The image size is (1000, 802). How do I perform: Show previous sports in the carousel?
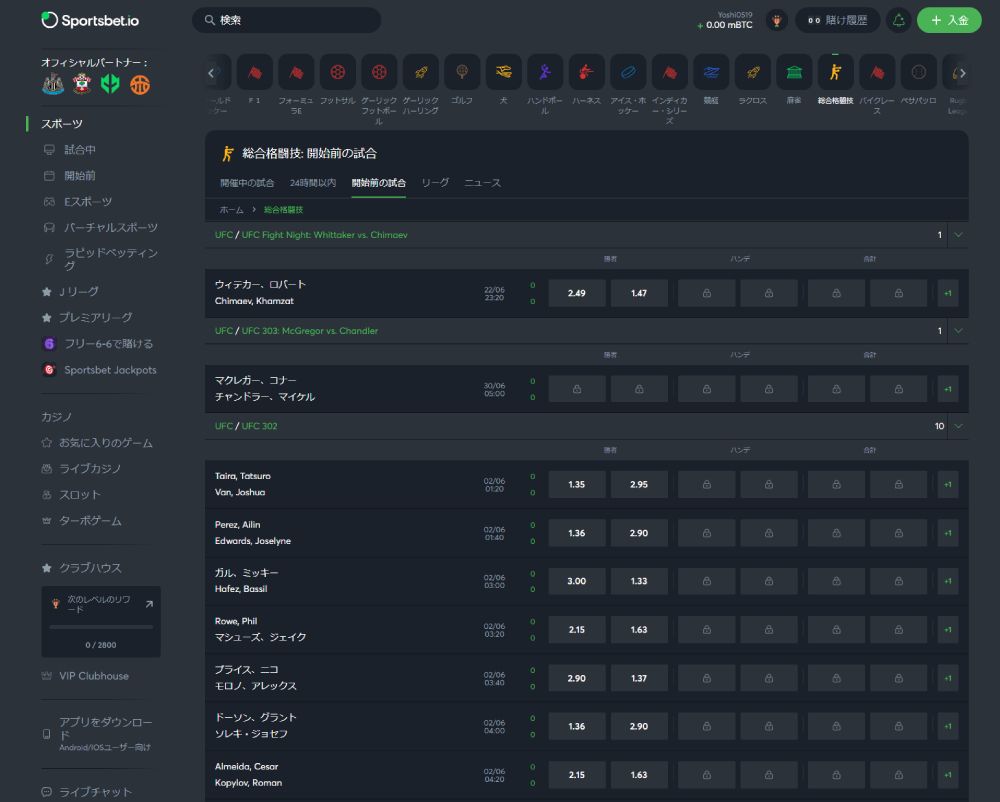point(211,73)
